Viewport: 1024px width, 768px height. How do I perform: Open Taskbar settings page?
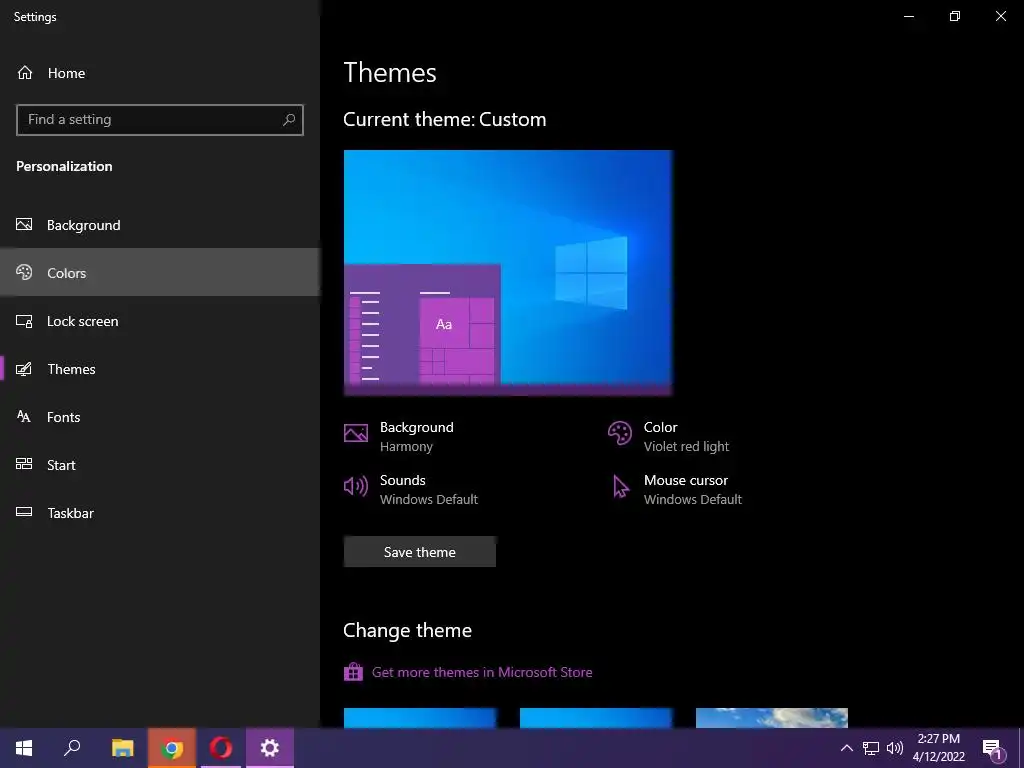(160, 513)
